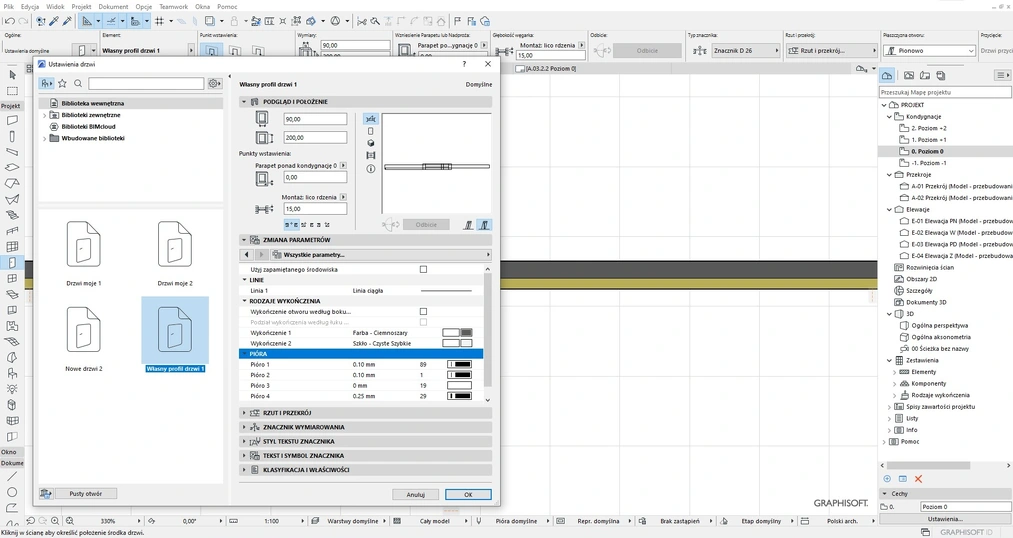Image resolution: width=1013 pixels, height=538 pixels.
Task: Expand the STYL TEKSTU ZNACZNIKA panel
Action: coord(244,441)
